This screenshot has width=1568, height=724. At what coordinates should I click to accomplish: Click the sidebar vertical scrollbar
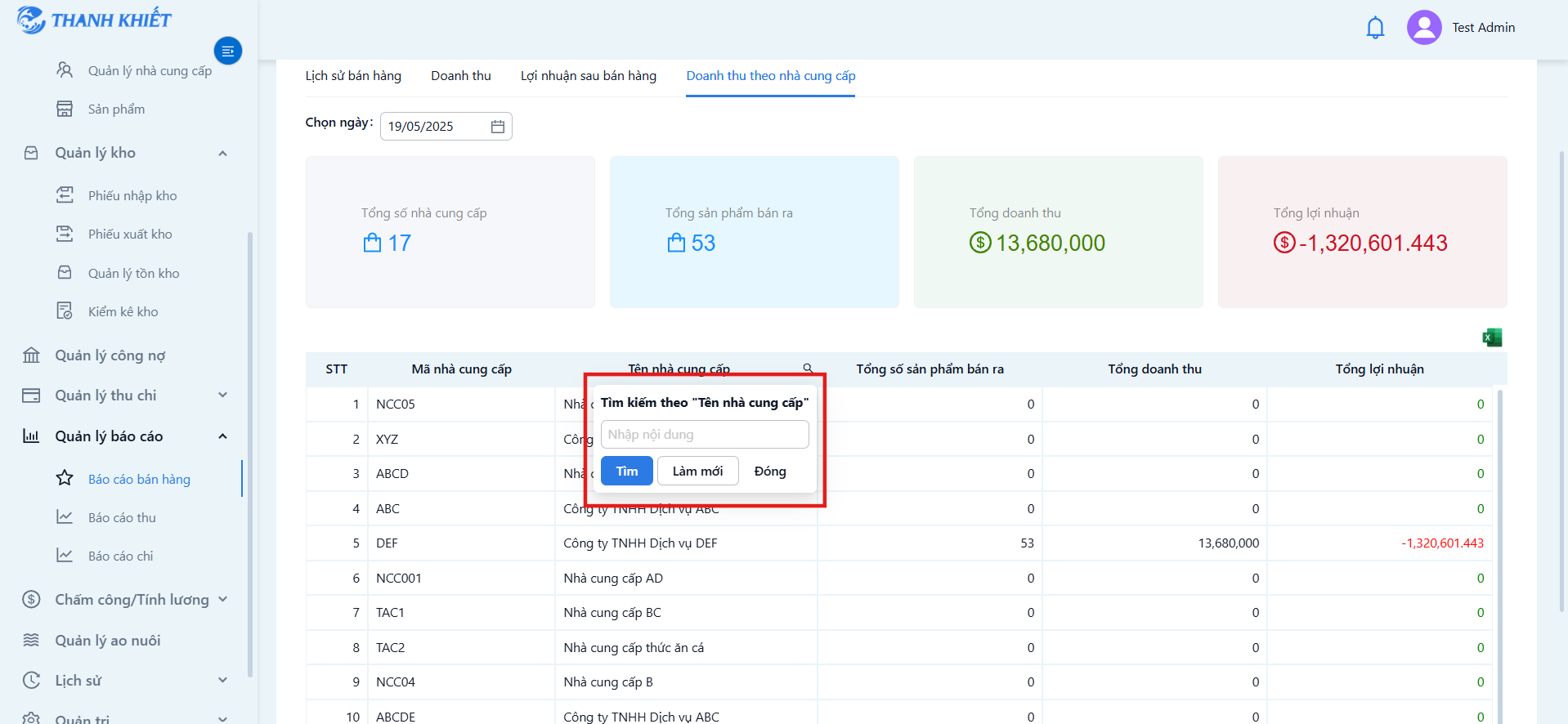click(x=249, y=455)
